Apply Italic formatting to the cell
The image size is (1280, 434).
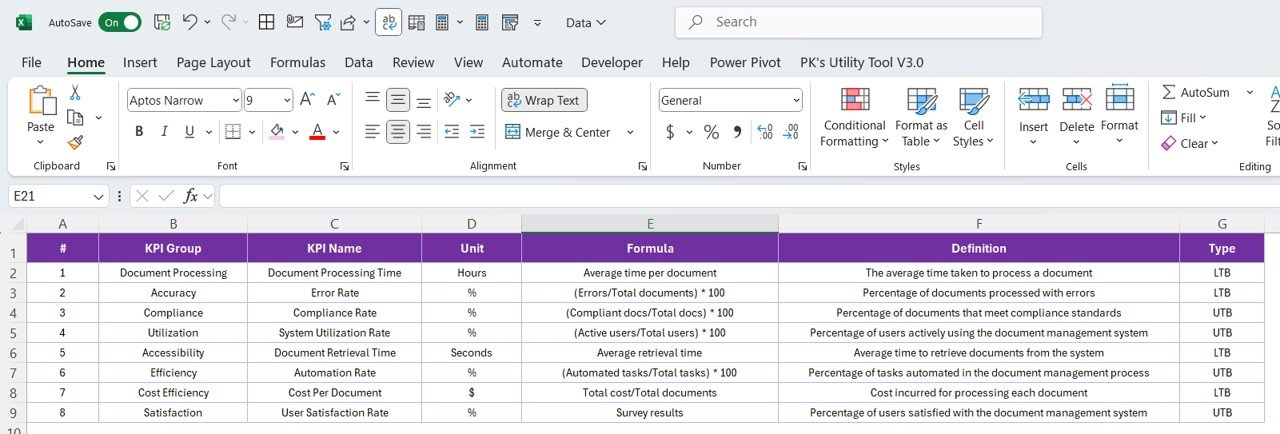point(164,132)
